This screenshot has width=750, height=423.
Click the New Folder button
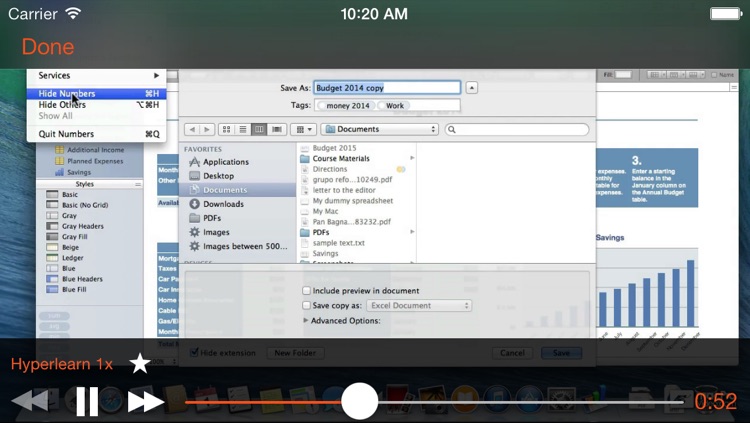pyautogui.click(x=295, y=353)
